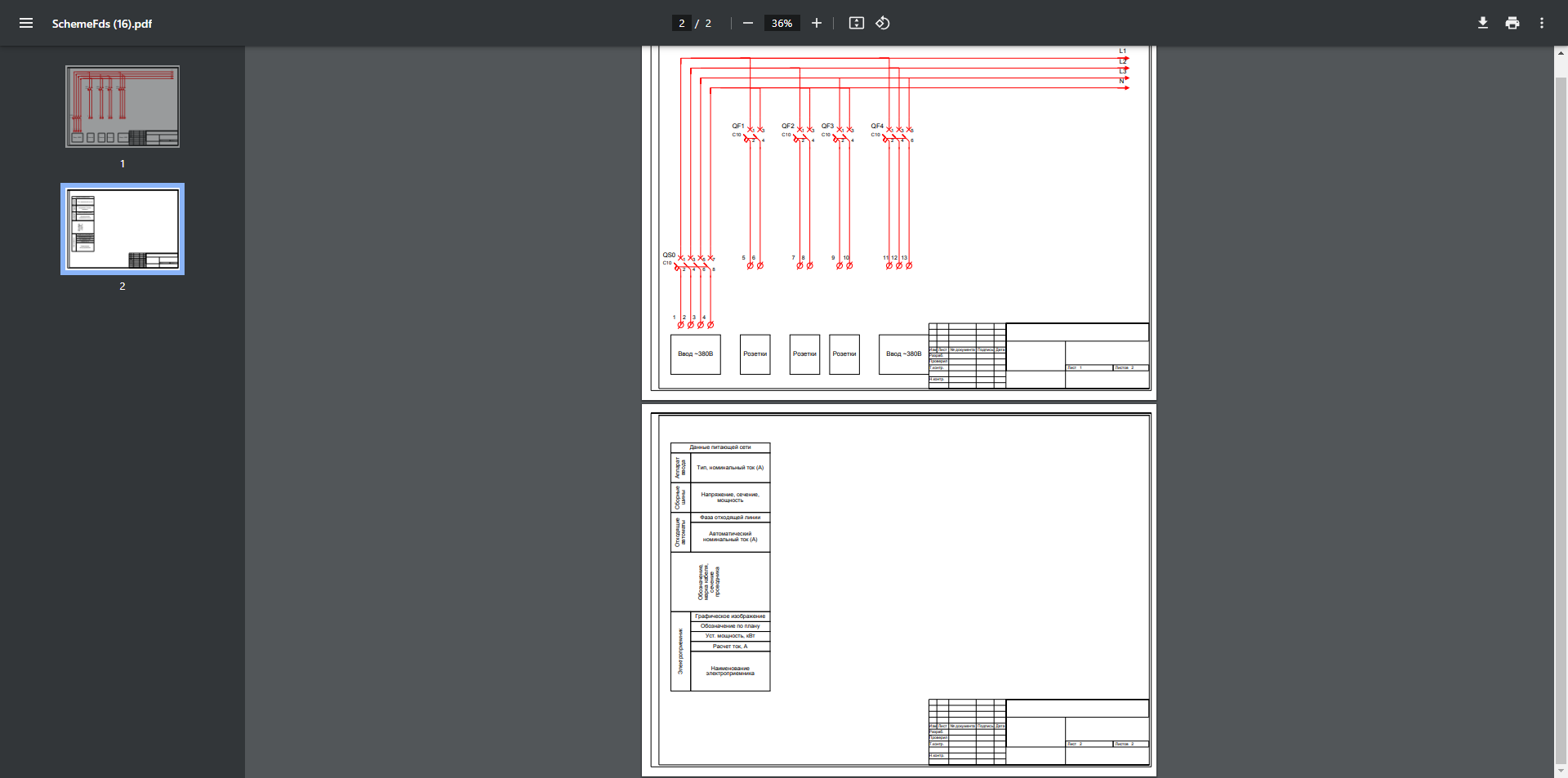Select page 1 thumbnail
The image size is (1568, 778).
click(122, 107)
